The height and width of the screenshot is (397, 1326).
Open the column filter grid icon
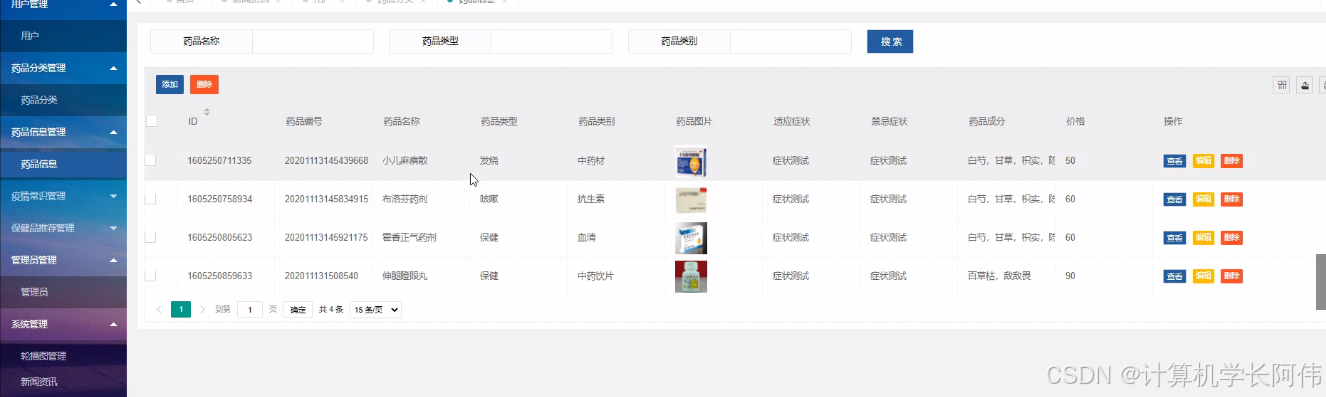(x=1281, y=85)
